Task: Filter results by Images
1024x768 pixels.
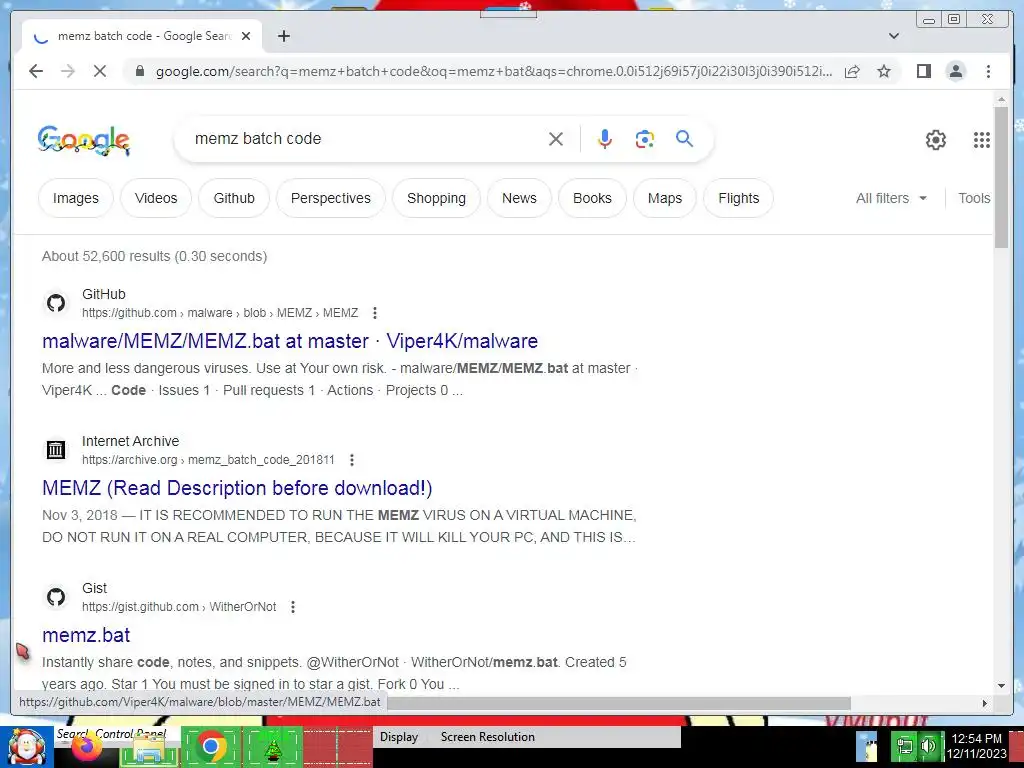Action: pos(76,198)
